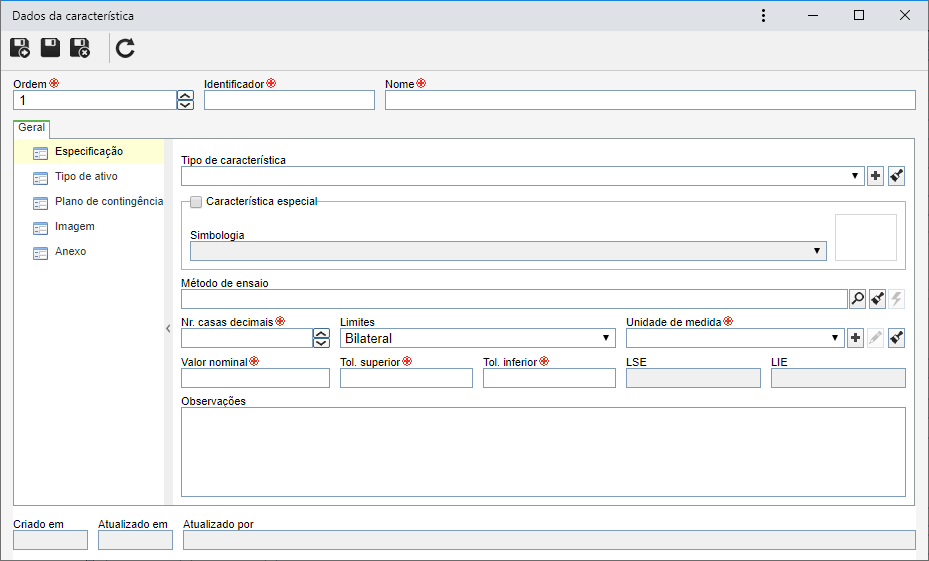This screenshot has height=561, width=929.
Task: Click the Nr. casas decimais spinner arrows
Action: pos(321,338)
